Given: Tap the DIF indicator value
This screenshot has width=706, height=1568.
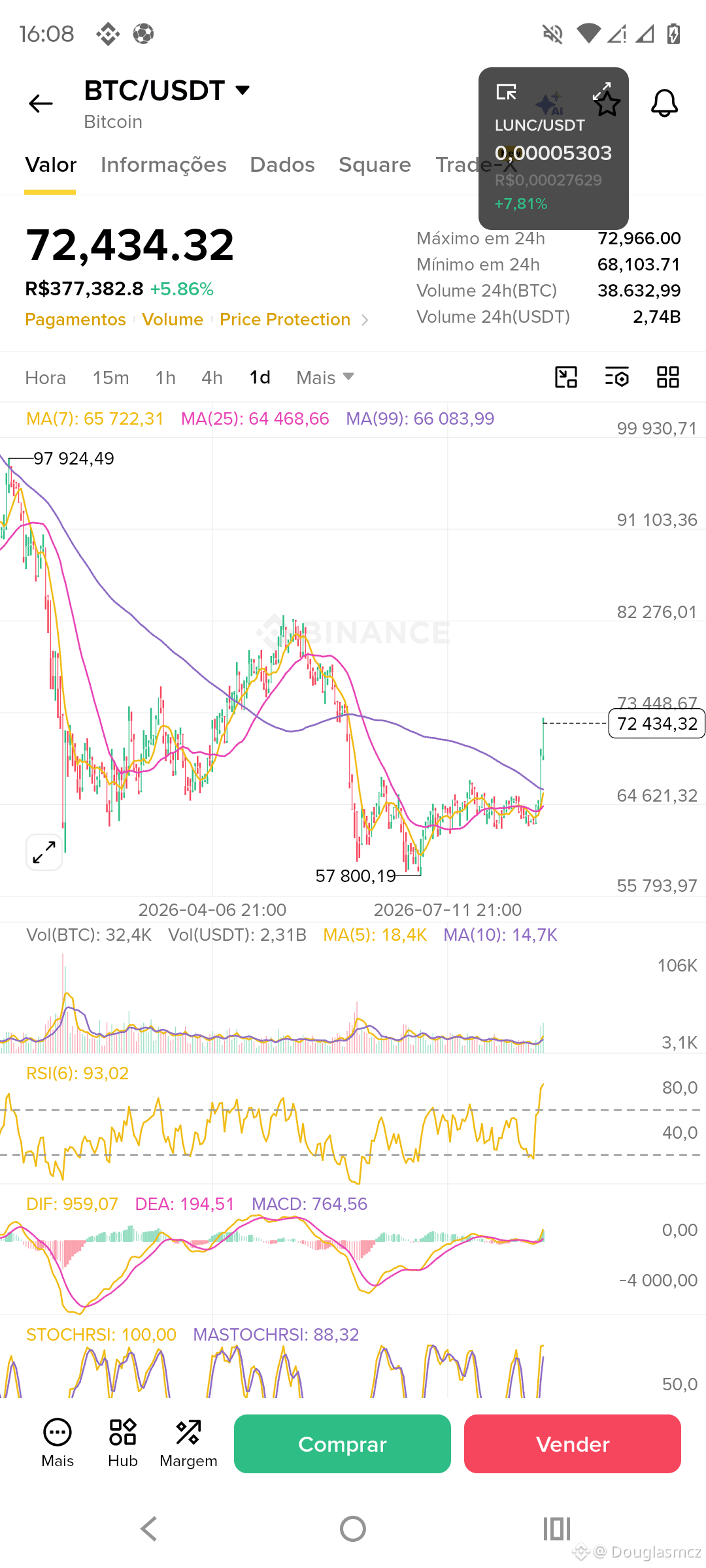Looking at the screenshot, I should 72,1204.
